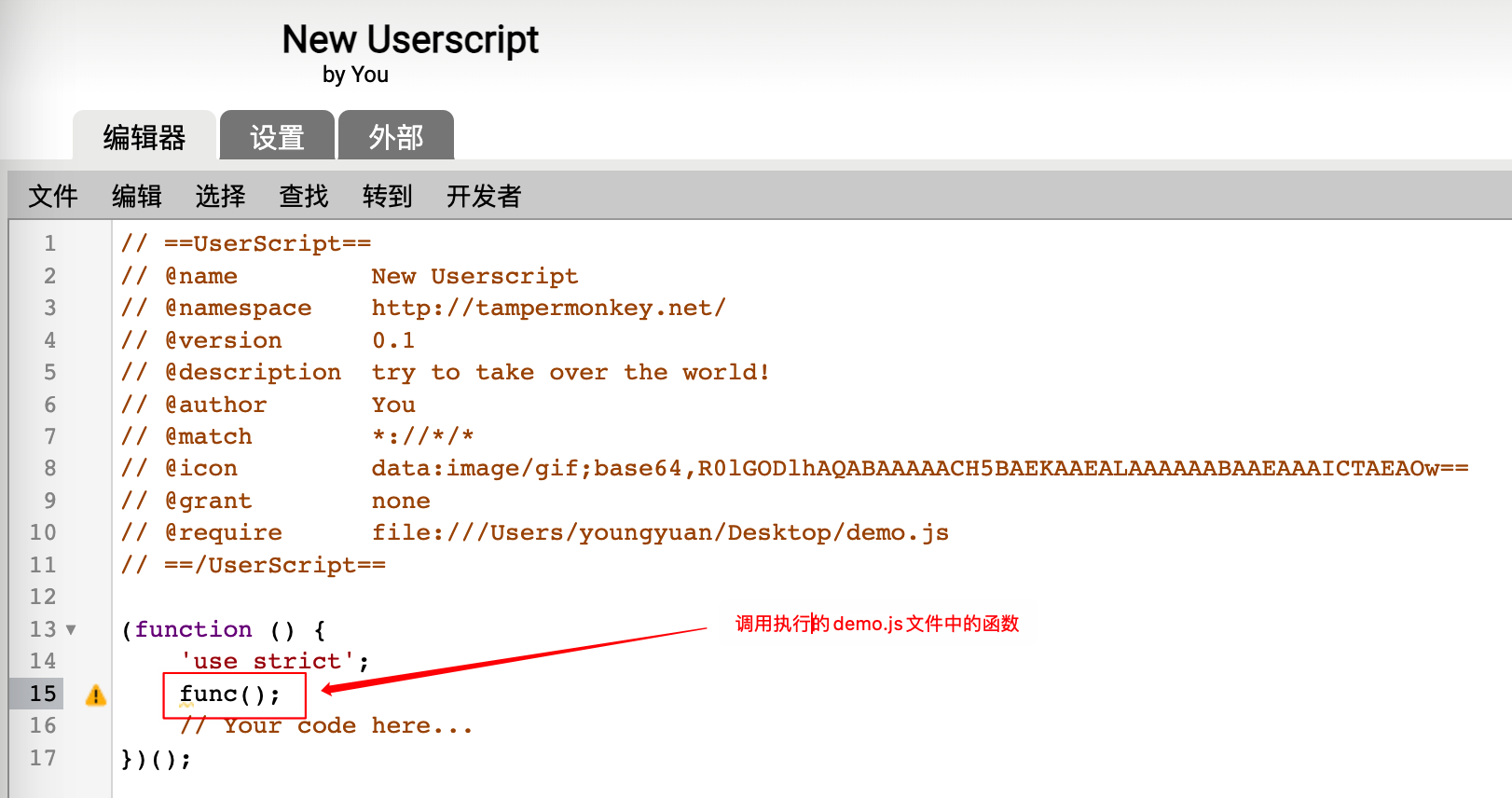This screenshot has height=798, width=1512.
Task: Click the function keyword on line 13
Action: click(x=194, y=630)
